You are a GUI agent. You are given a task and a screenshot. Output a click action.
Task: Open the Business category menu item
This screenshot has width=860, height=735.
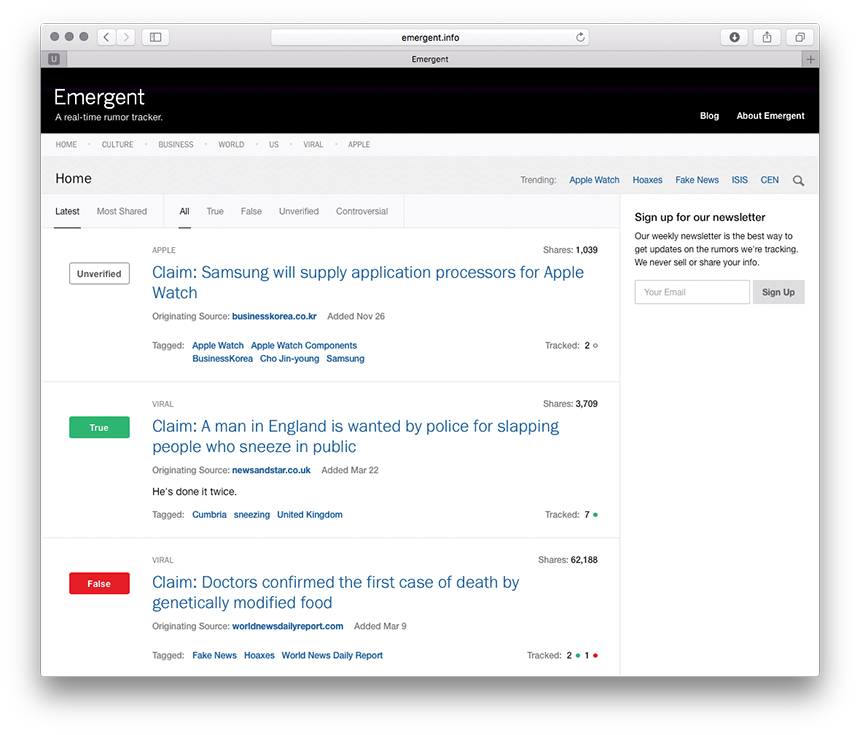(x=176, y=145)
